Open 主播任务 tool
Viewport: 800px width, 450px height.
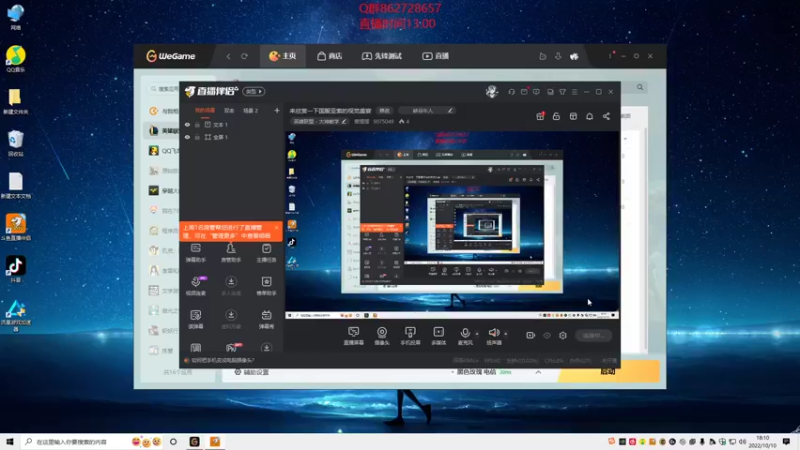pos(266,253)
